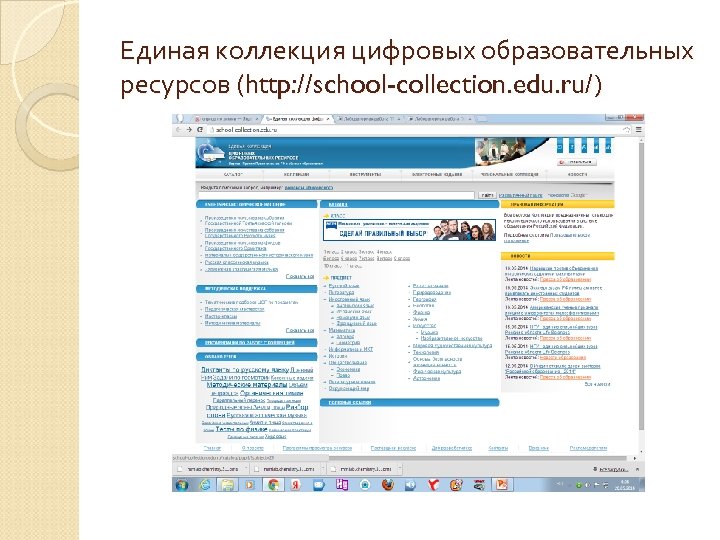
Task: Click 'Диктанты по русскому языку' tag
Action: (x=245, y=370)
